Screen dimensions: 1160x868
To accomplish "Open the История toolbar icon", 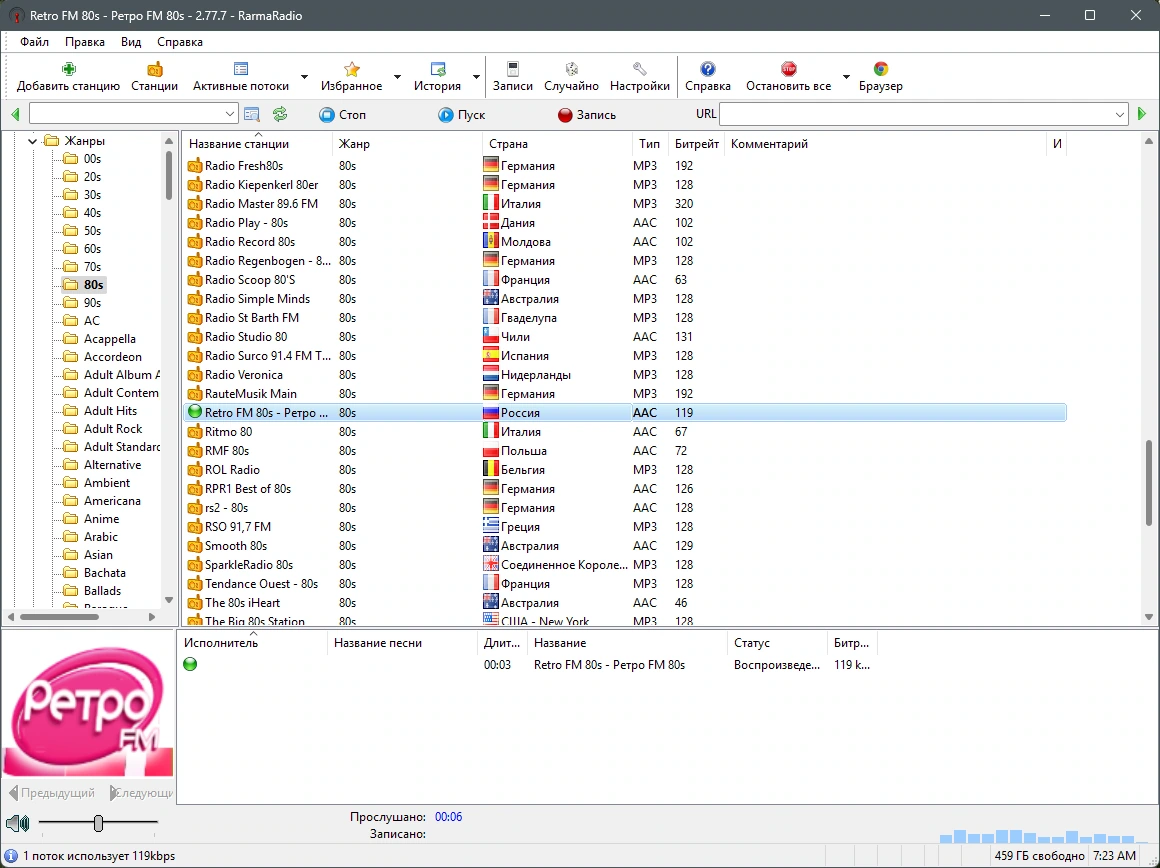I will coord(437,70).
